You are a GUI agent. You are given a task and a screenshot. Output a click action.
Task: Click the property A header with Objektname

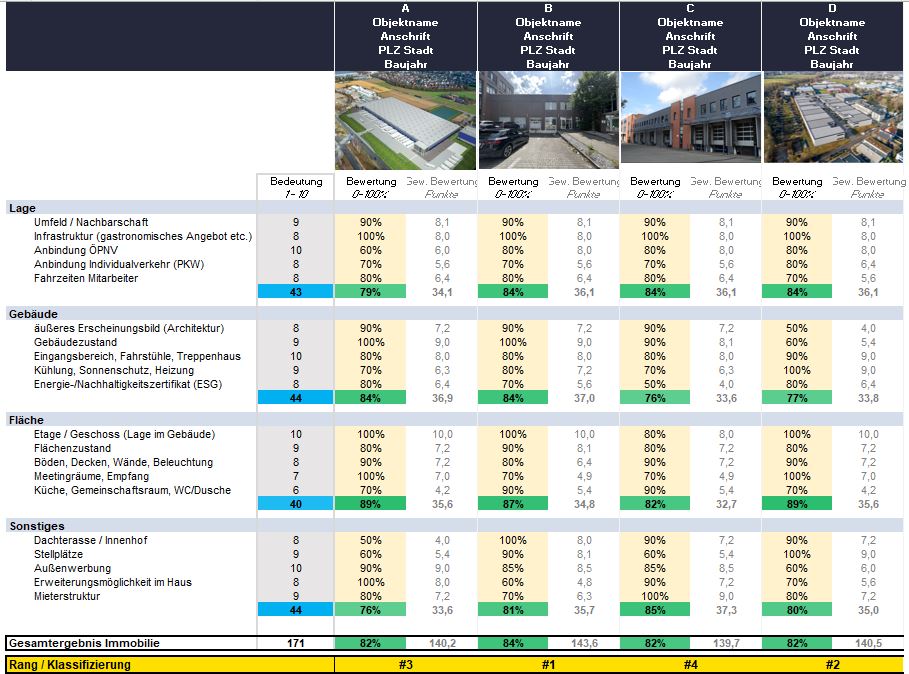pos(405,36)
